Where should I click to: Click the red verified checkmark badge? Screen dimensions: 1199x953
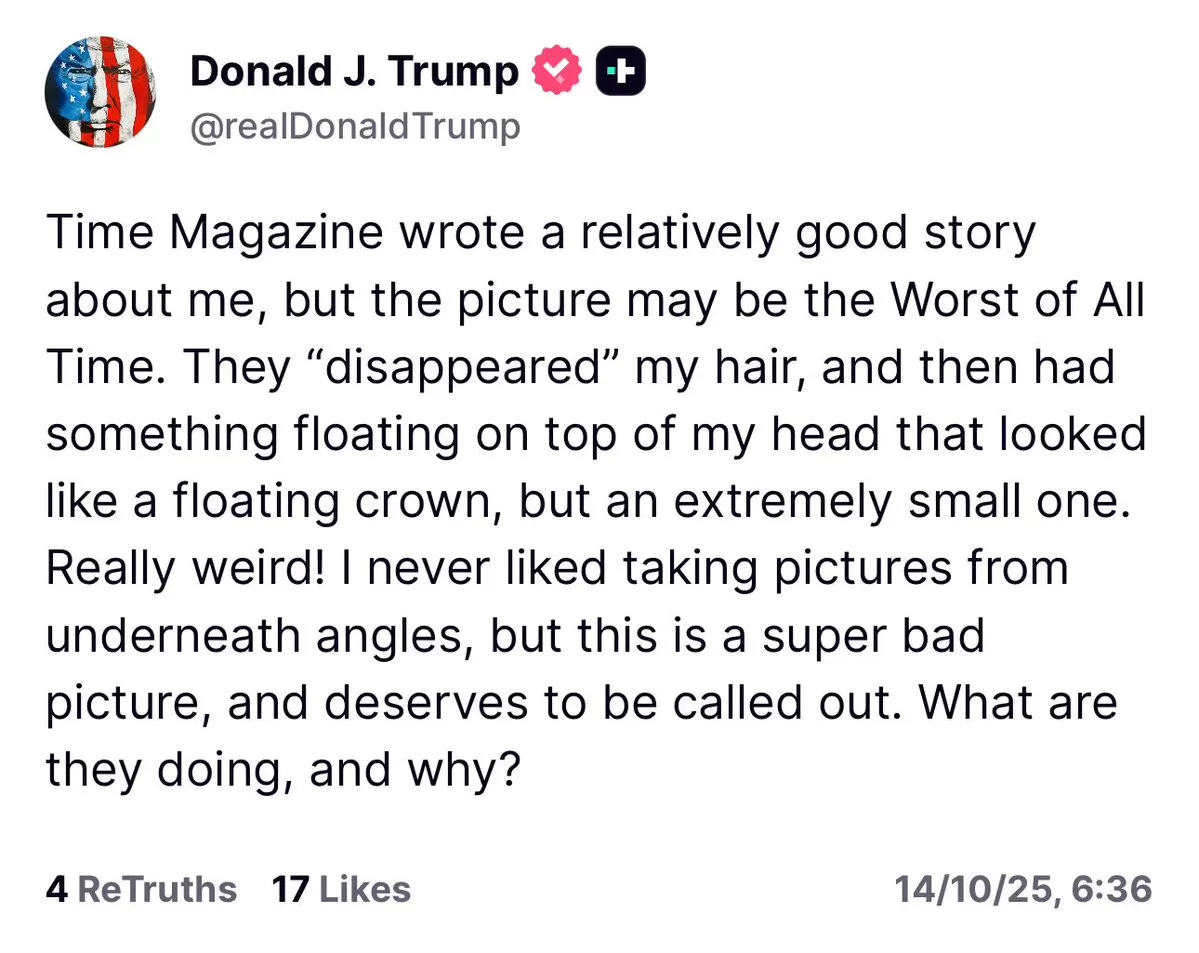click(x=557, y=72)
